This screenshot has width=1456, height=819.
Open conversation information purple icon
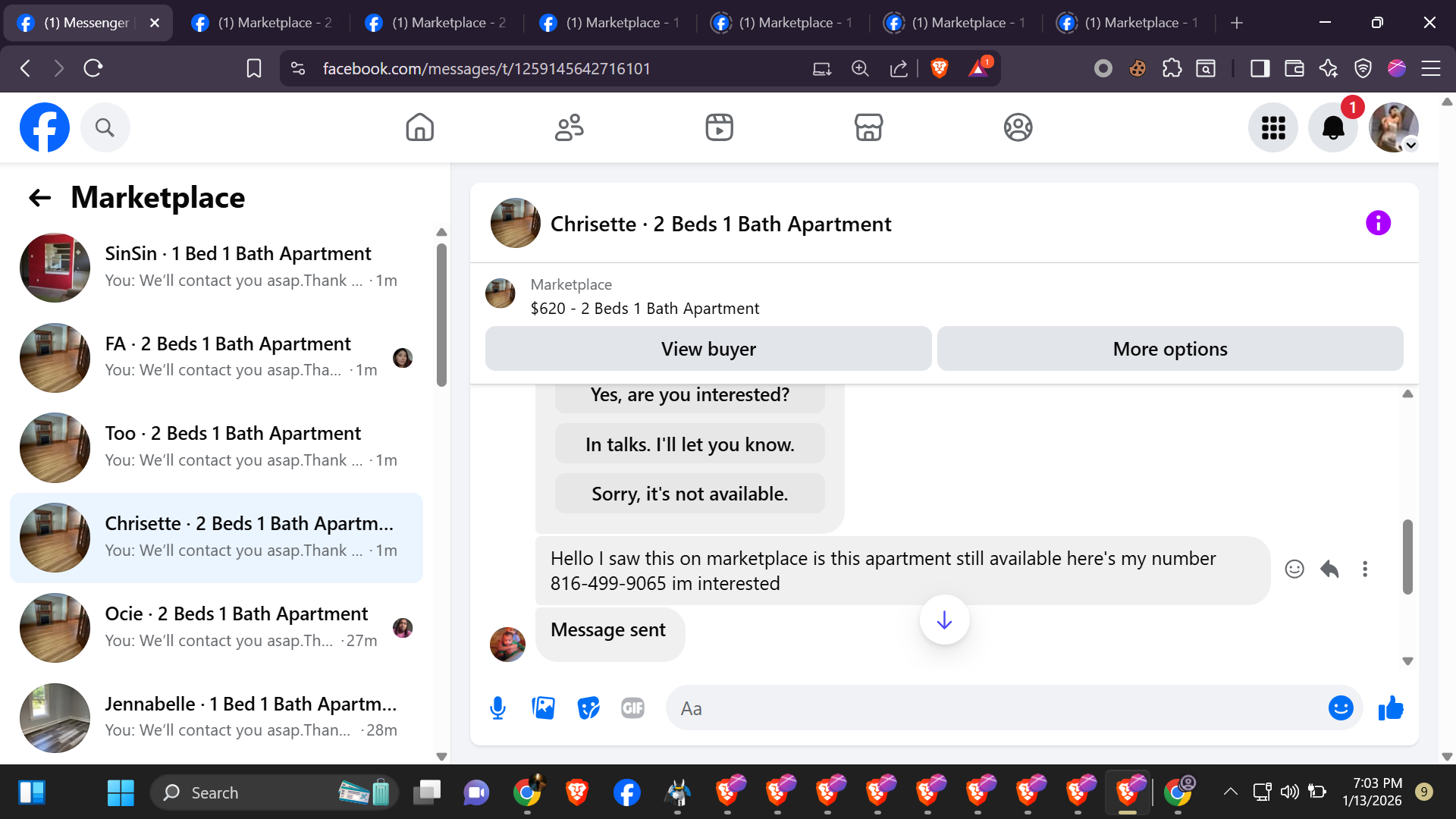[1378, 223]
